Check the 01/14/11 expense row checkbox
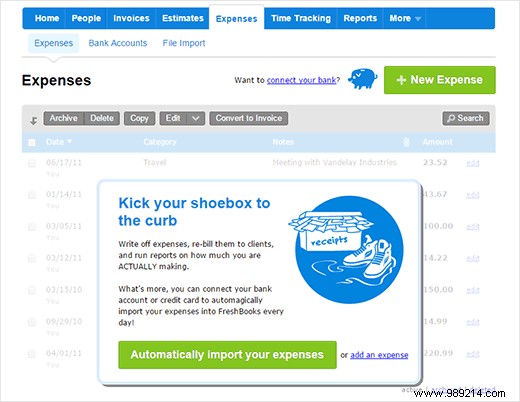 click(x=32, y=195)
